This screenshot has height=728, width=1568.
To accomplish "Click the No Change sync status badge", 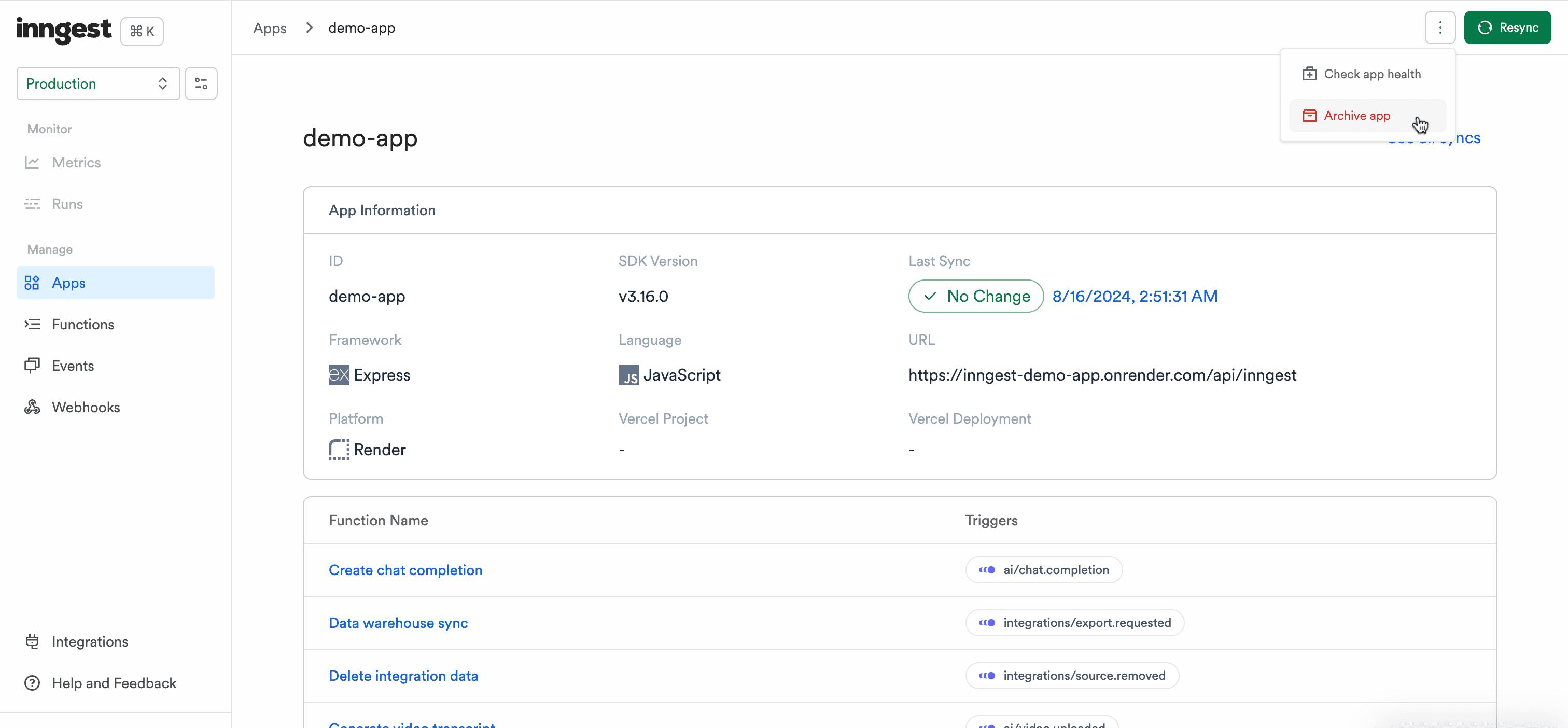I will [975, 295].
